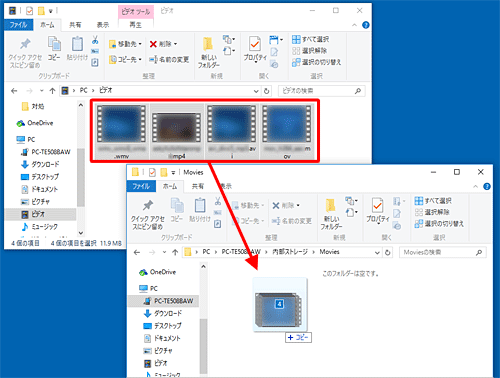Viewport: 500px width, 378px height.
Task: Open File tab in Video window
Action: (x=18, y=25)
